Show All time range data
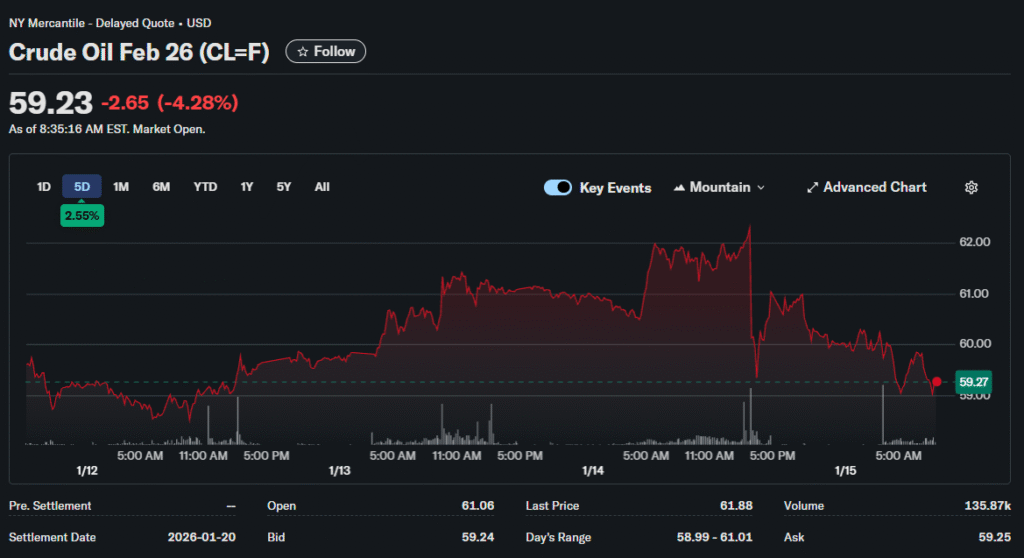Viewport: 1024px width, 558px height. point(322,187)
